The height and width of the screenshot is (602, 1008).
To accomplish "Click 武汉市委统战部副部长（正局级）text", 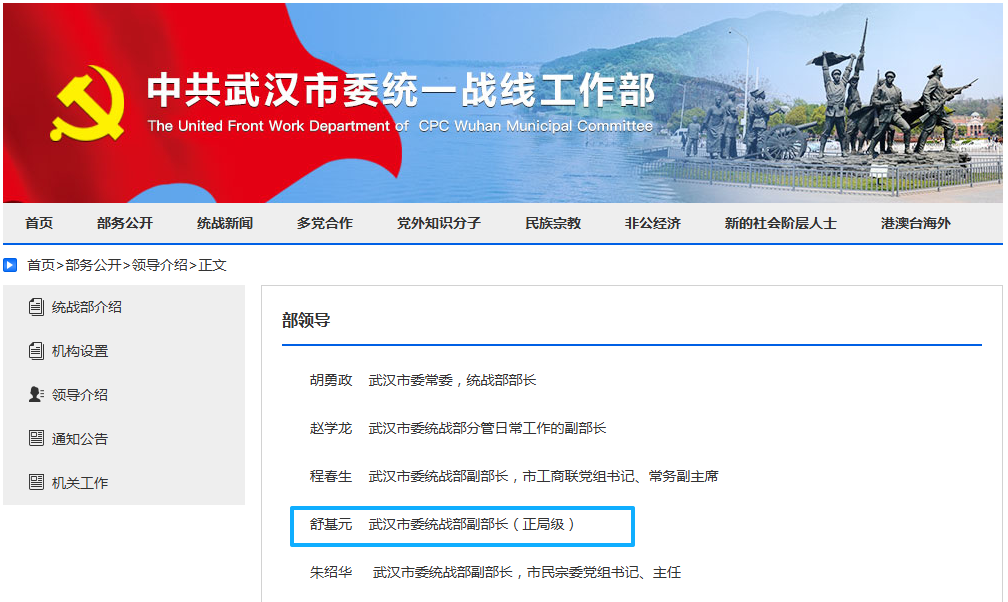I will pos(472,525).
